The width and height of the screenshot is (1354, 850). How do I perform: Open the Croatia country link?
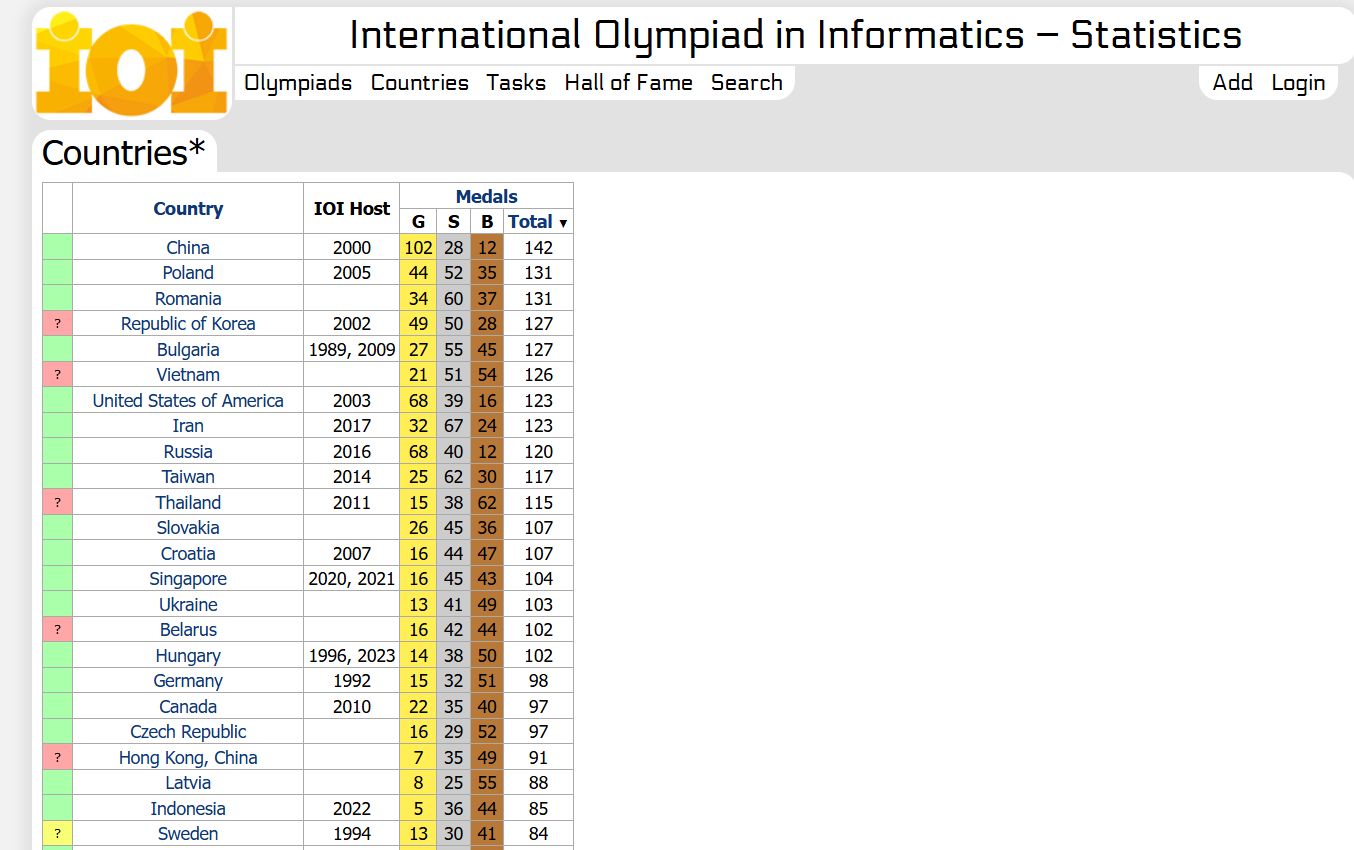tap(188, 554)
